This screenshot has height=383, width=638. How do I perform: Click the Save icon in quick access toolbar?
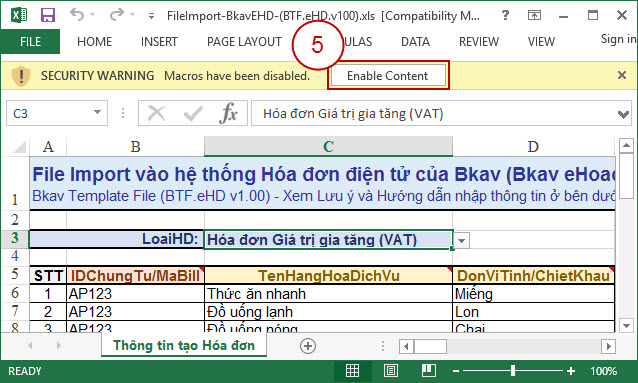pos(48,16)
